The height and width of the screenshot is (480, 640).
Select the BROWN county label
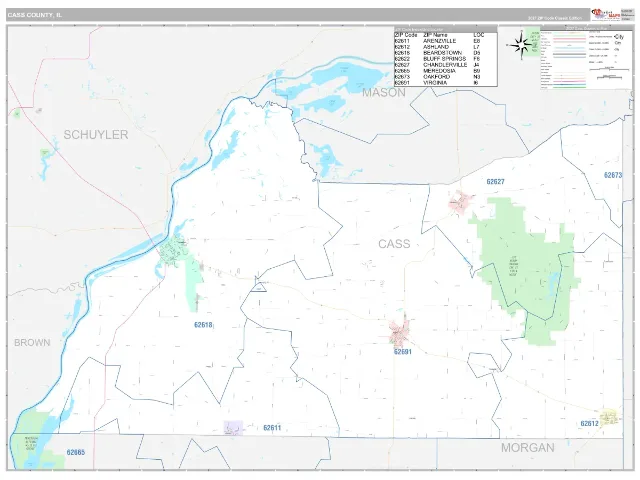click(32, 342)
